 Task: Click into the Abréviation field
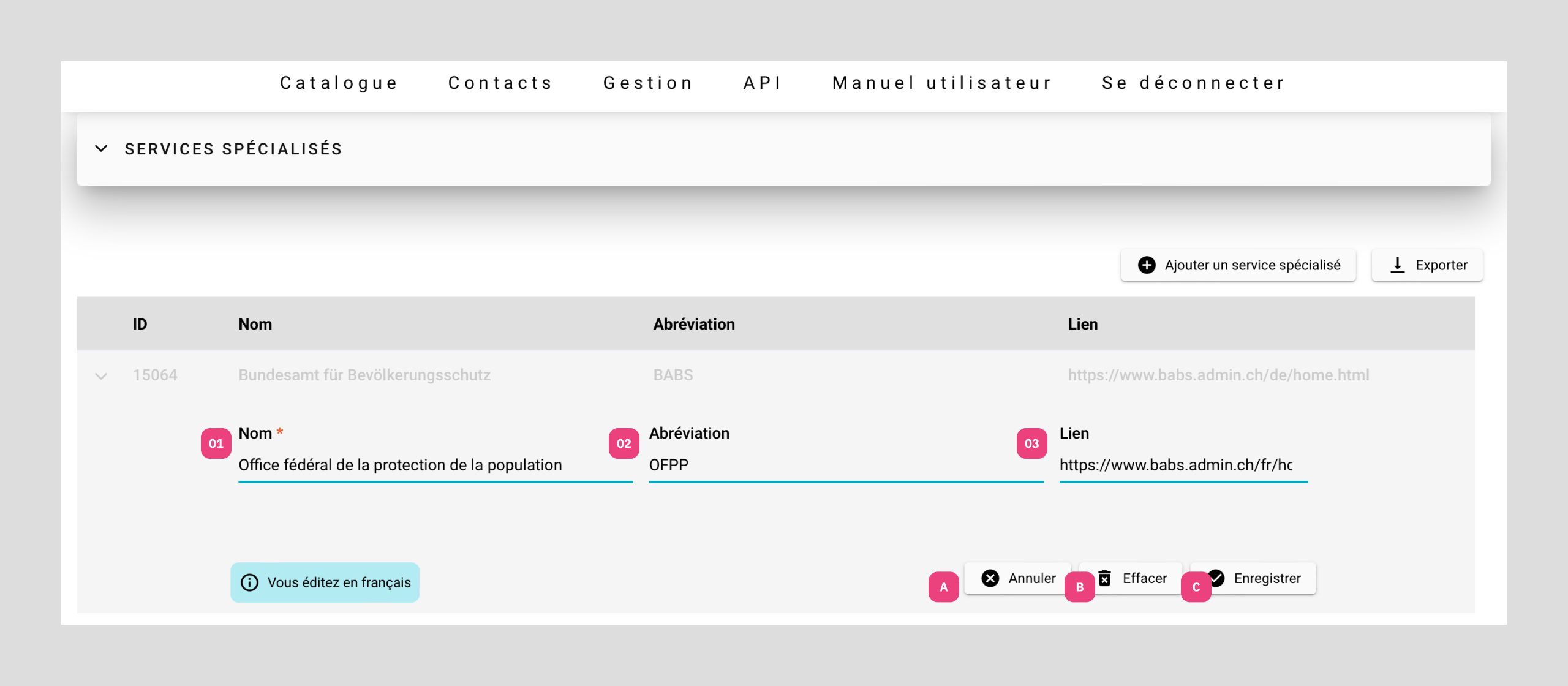845,466
